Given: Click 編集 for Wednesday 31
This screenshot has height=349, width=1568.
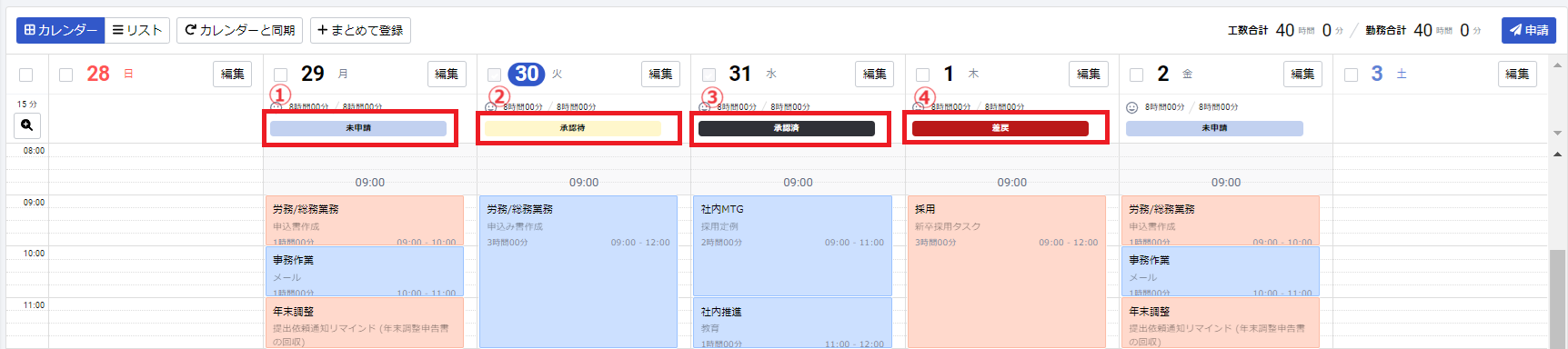Looking at the screenshot, I should (875, 74).
